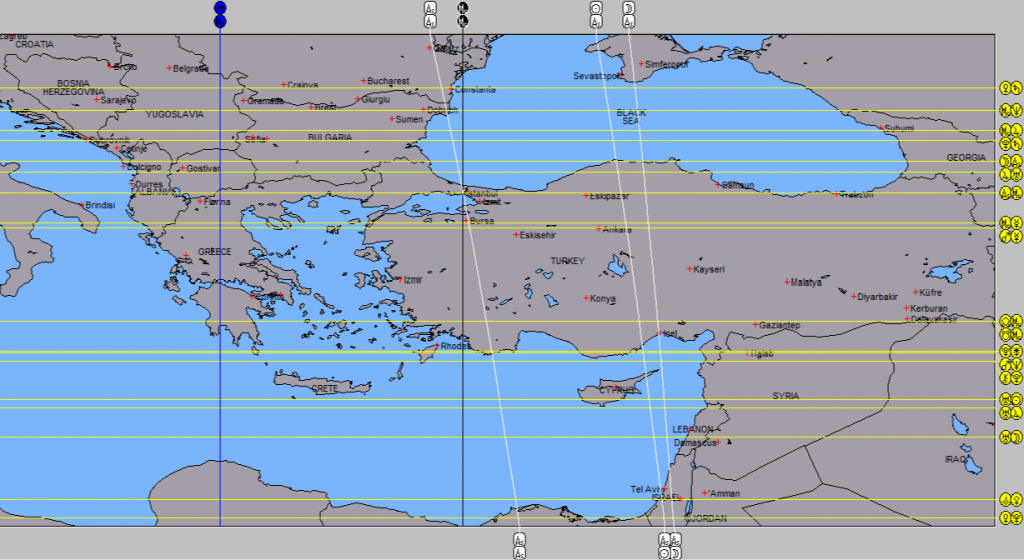Screen dimensions: 1024x560
Task: Click the Bucharest city label
Action: point(389,81)
